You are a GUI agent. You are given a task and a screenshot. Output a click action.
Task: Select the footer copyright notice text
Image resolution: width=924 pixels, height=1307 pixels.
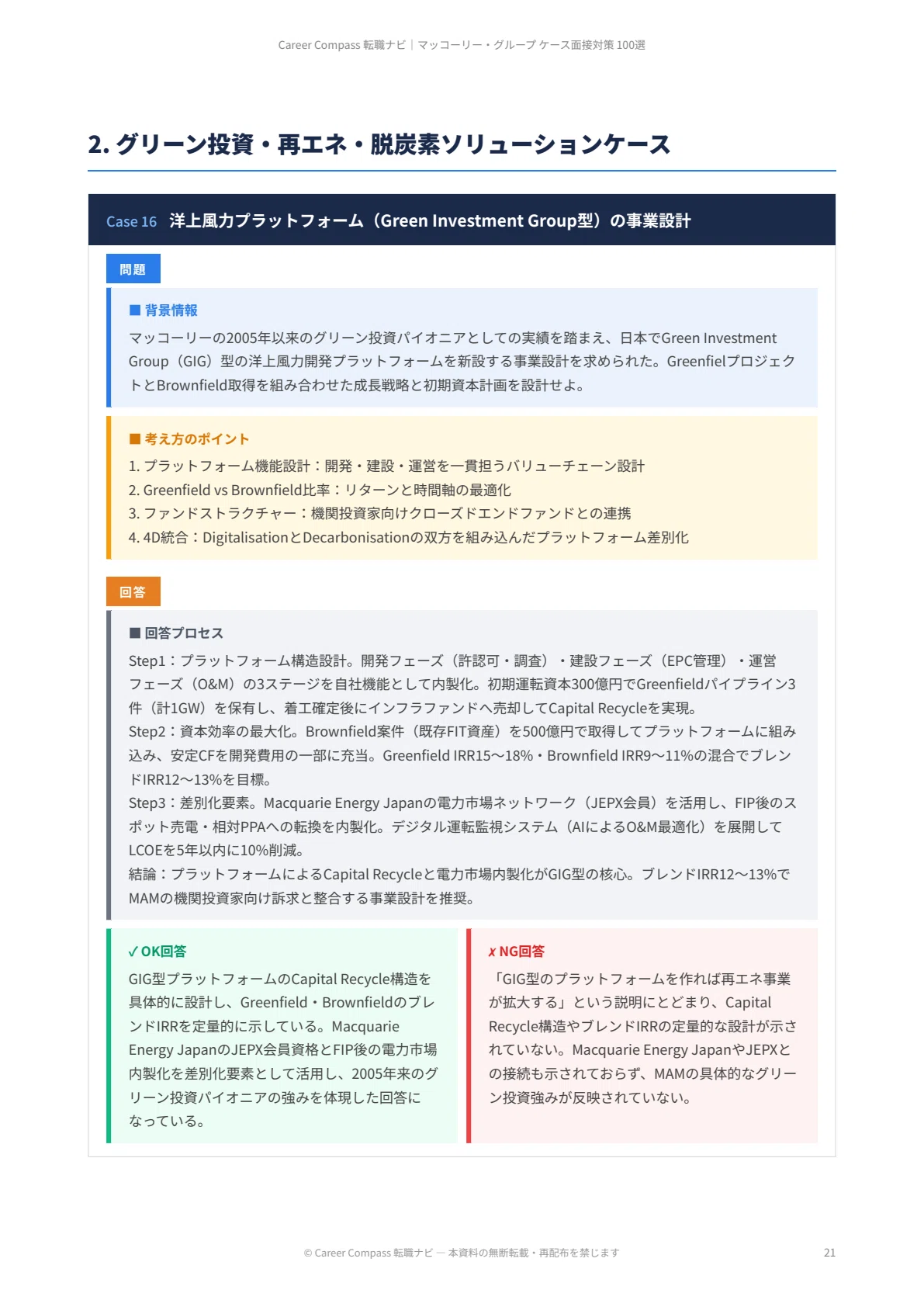(462, 1253)
